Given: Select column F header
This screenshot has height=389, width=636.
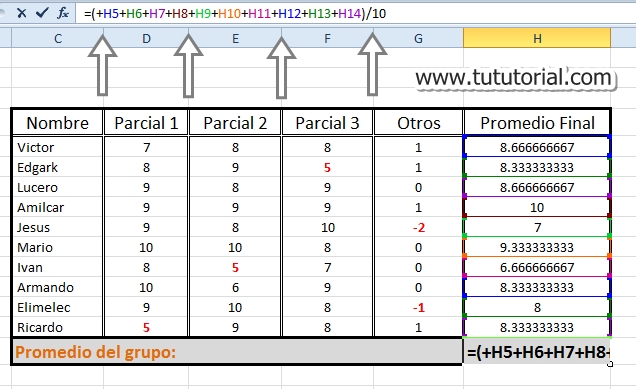Looking at the screenshot, I should 327,39.
